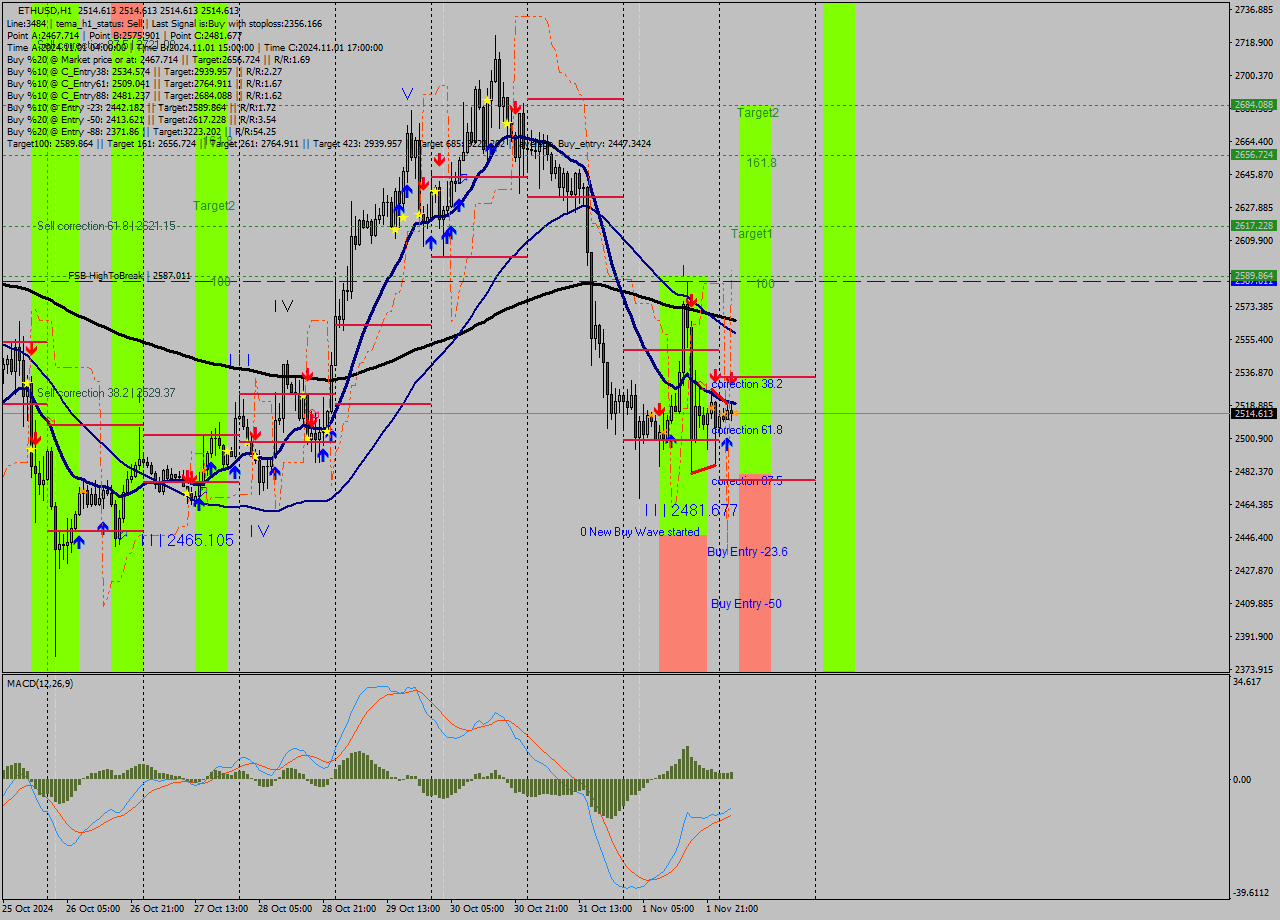Click the 'Sell correction 38.2 | 2529.37' label
The image size is (1280, 920).
106,393
